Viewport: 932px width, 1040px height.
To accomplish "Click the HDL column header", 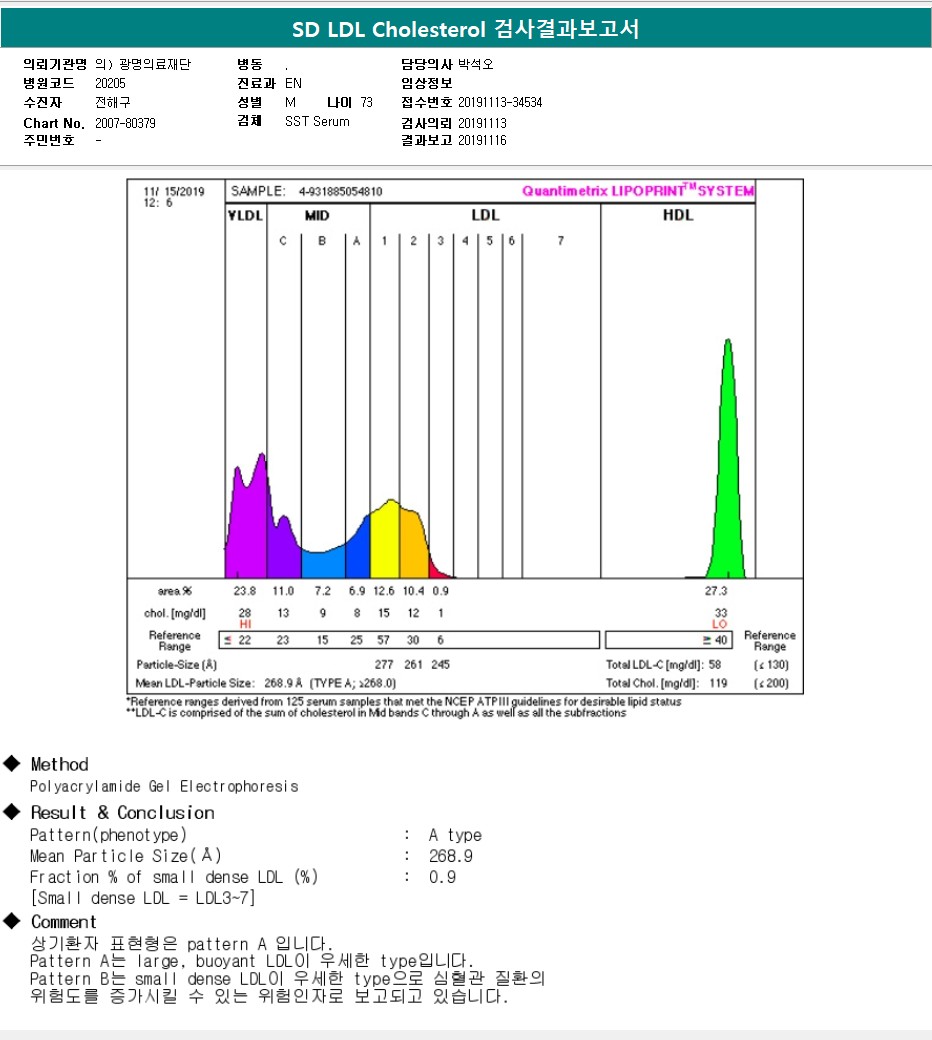I will 678,215.
